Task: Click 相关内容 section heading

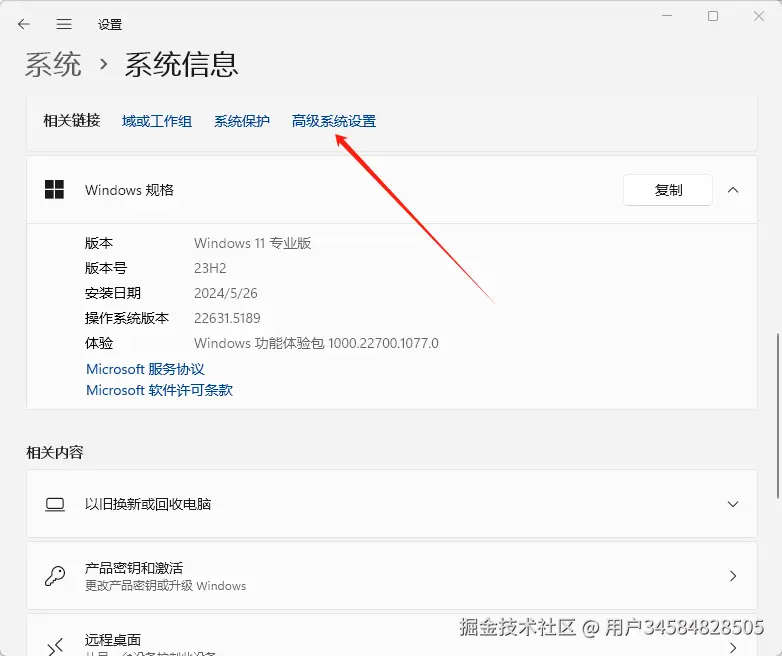Action: pos(54,452)
